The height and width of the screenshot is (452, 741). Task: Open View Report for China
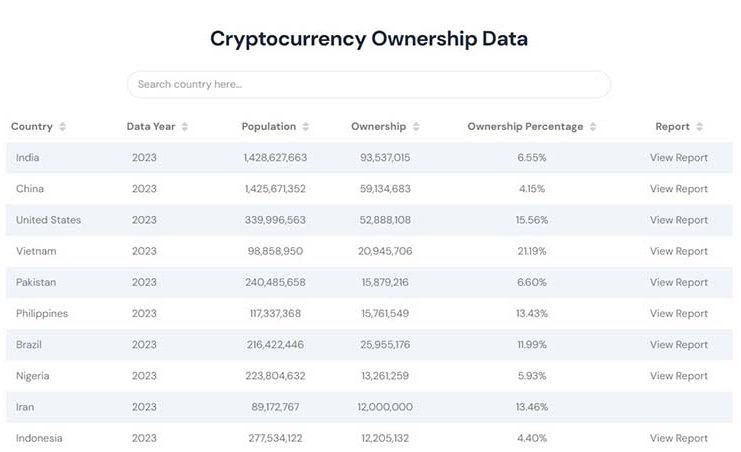pyautogui.click(x=678, y=189)
